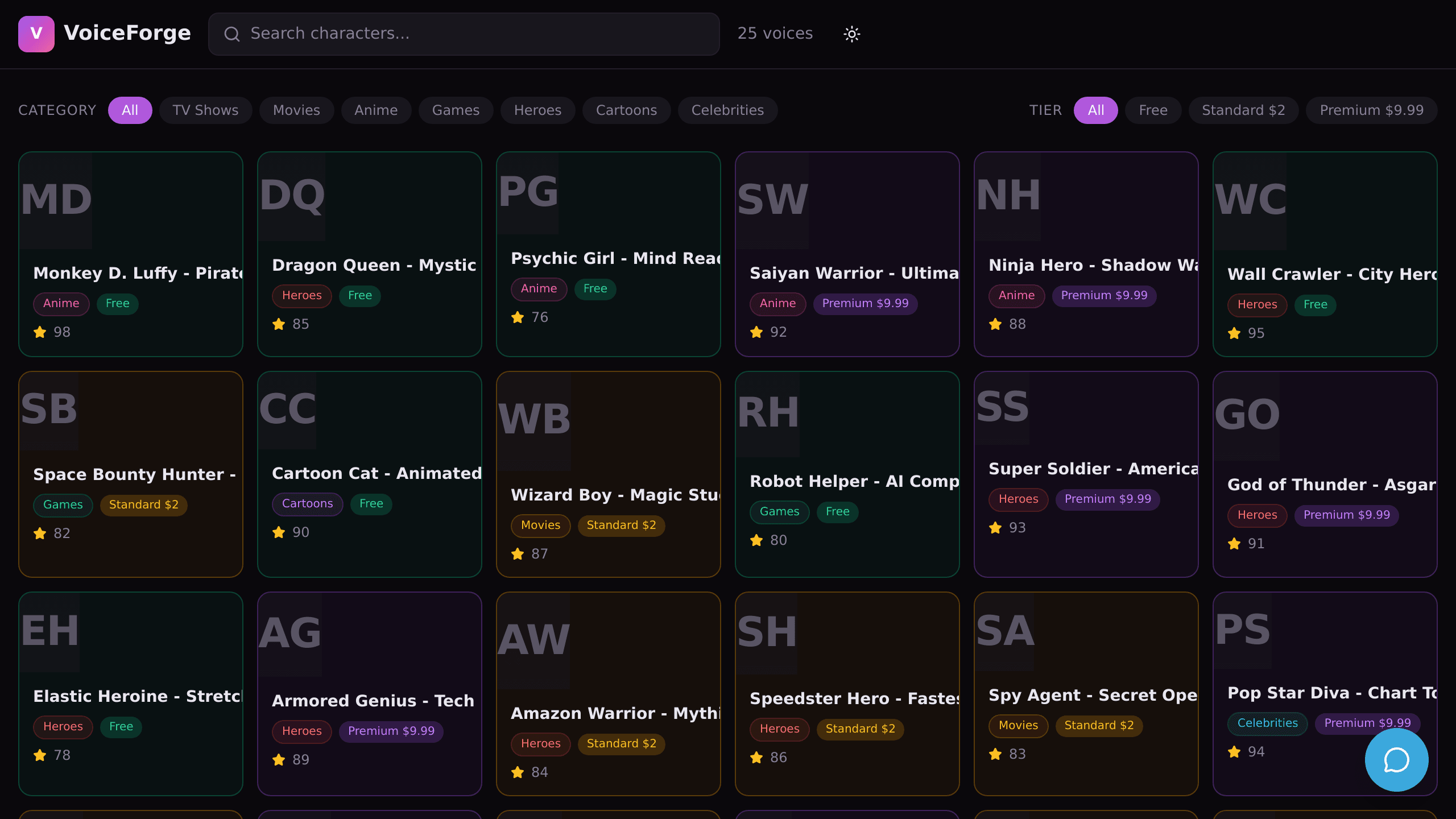The width and height of the screenshot is (1456, 819).
Task: Open the MD avatar thumbnail
Action: pyautogui.click(x=56, y=200)
